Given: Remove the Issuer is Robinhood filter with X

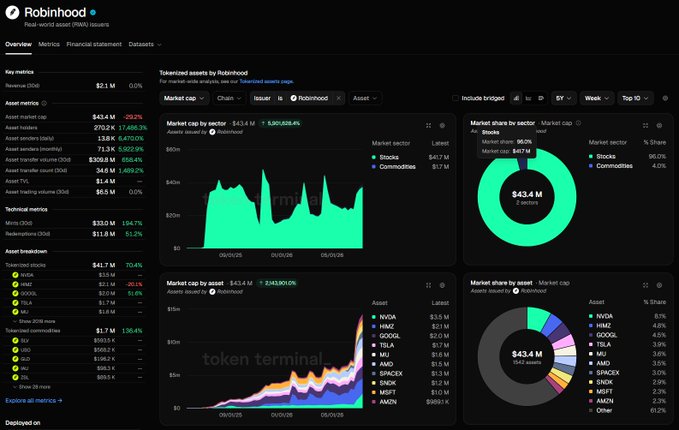Looking at the screenshot, I should [x=339, y=98].
